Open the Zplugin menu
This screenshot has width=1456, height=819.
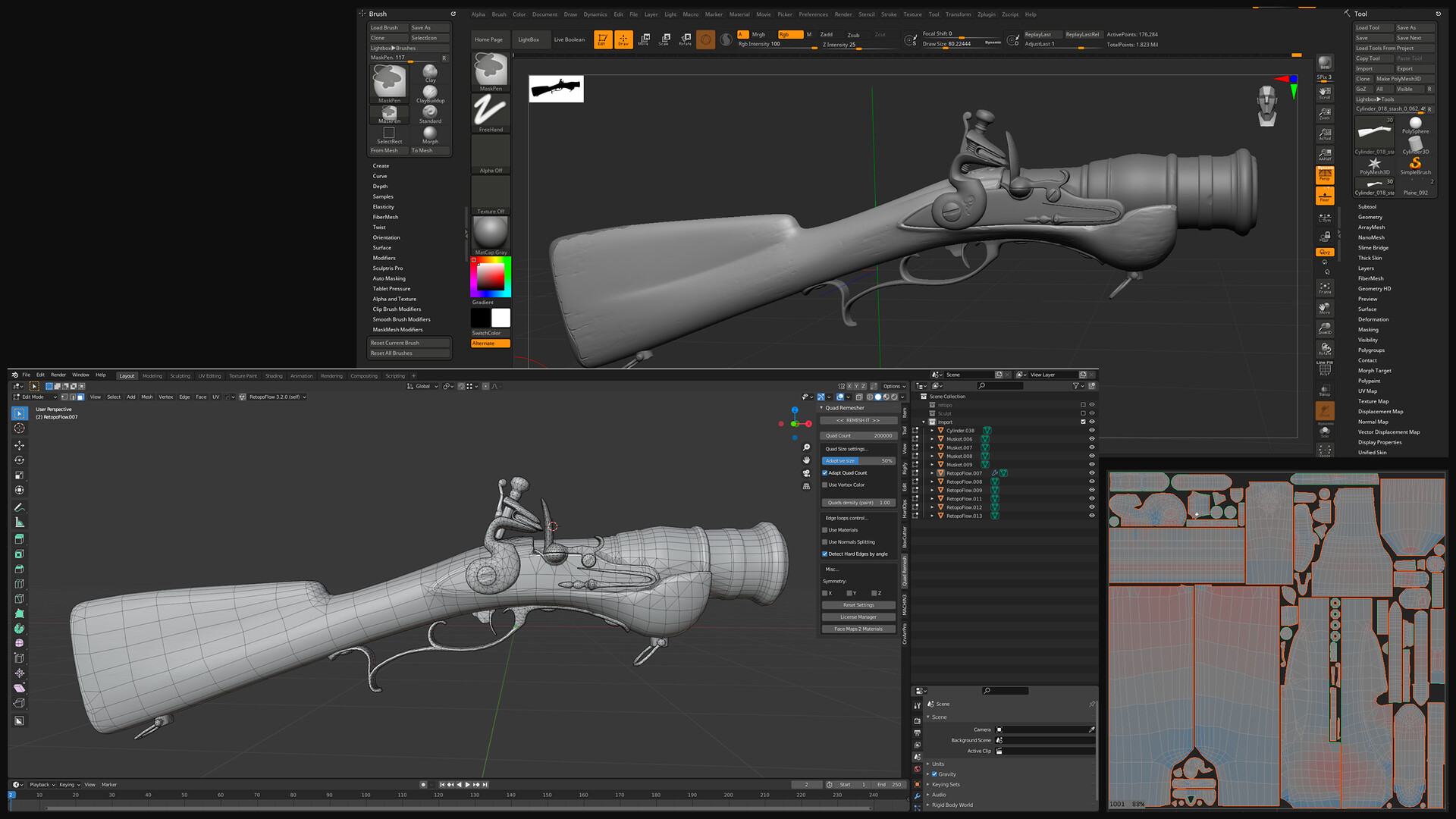(x=986, y=14)
